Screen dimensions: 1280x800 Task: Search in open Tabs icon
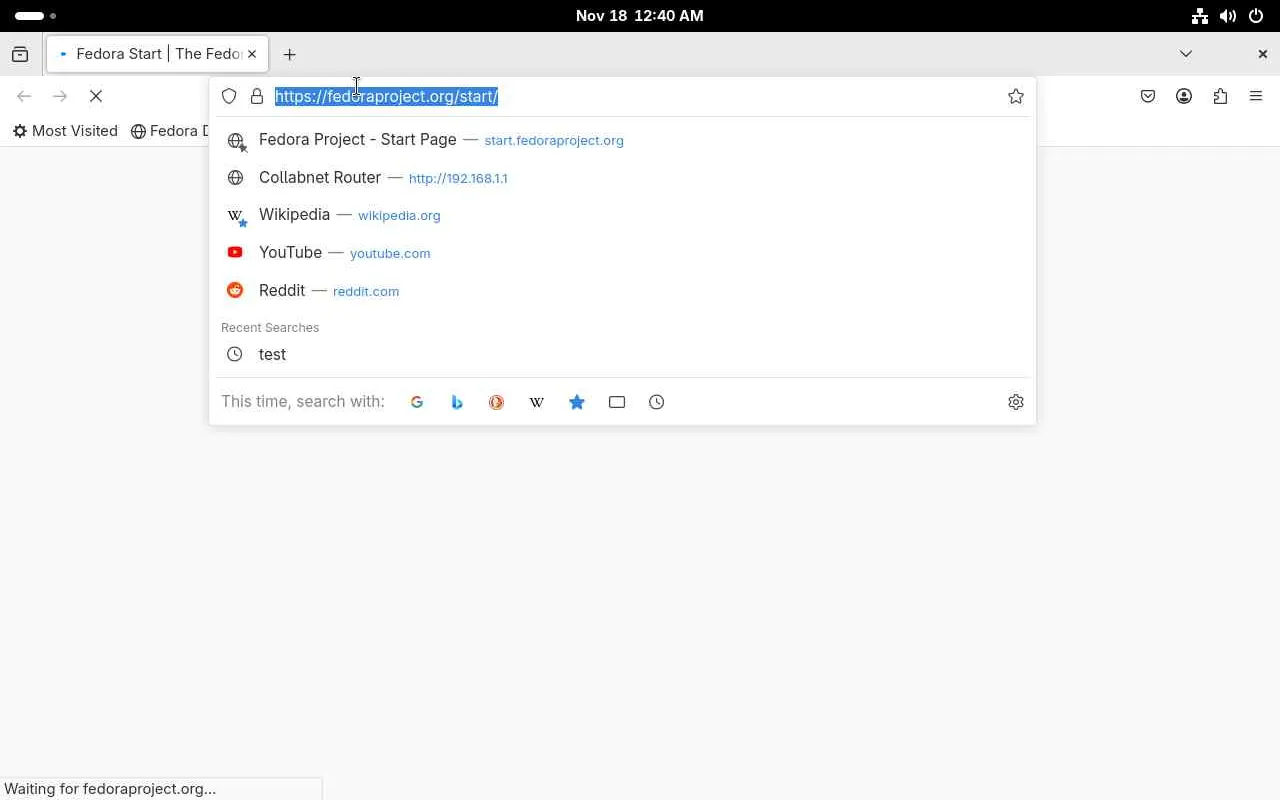coord(617,402)
